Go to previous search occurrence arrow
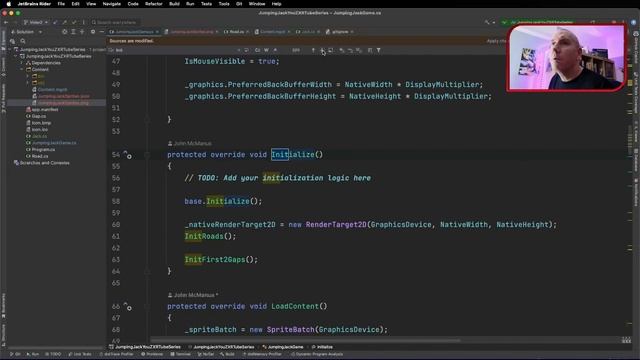This screenshot has height=360, width=640. click(313, 50)
